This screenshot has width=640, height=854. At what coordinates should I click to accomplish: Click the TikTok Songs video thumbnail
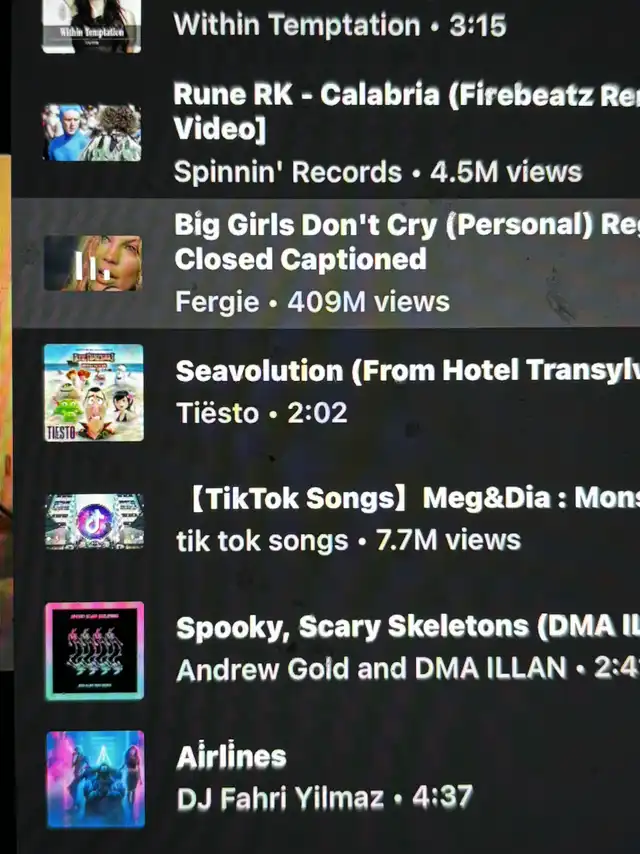pyautogui.click(x=94, y=521)
